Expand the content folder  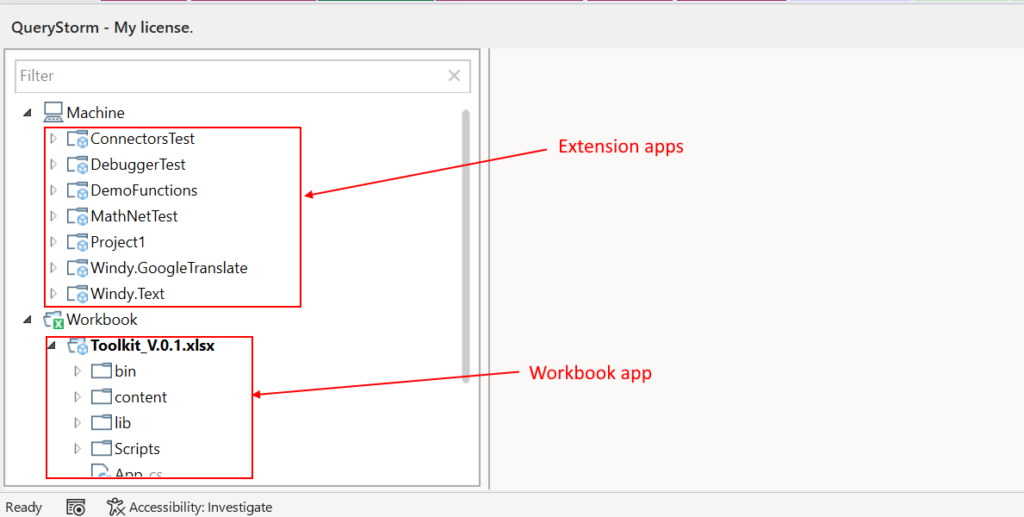click(x=78, y=397)
